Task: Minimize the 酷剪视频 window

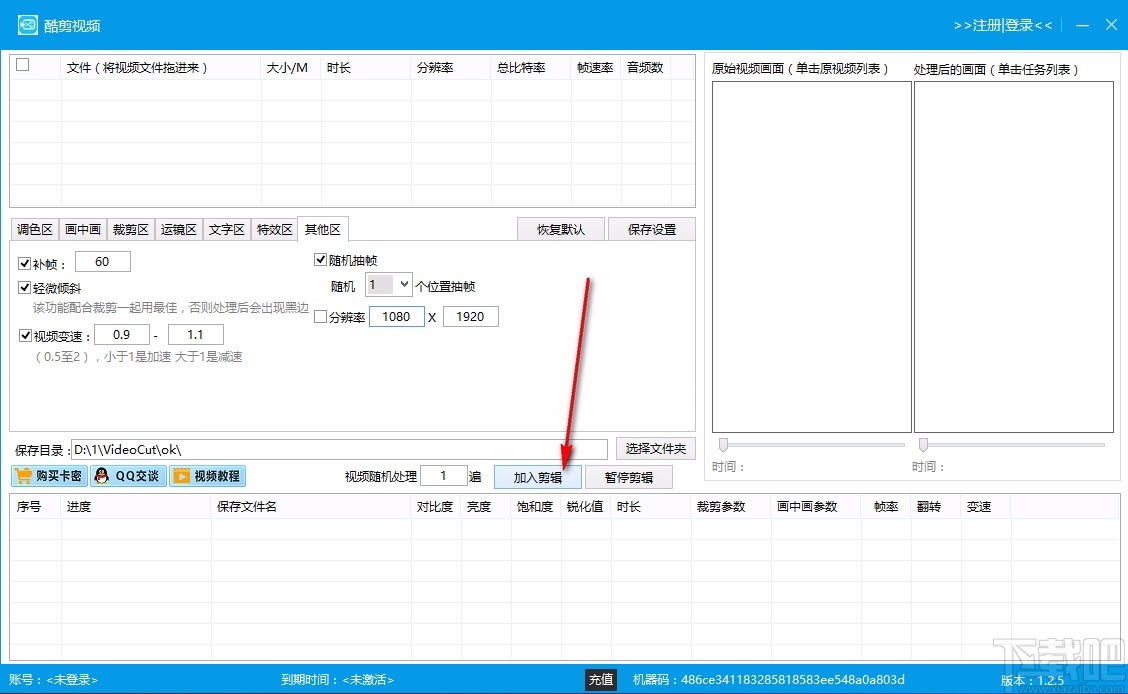Action: coord(1082,25)
